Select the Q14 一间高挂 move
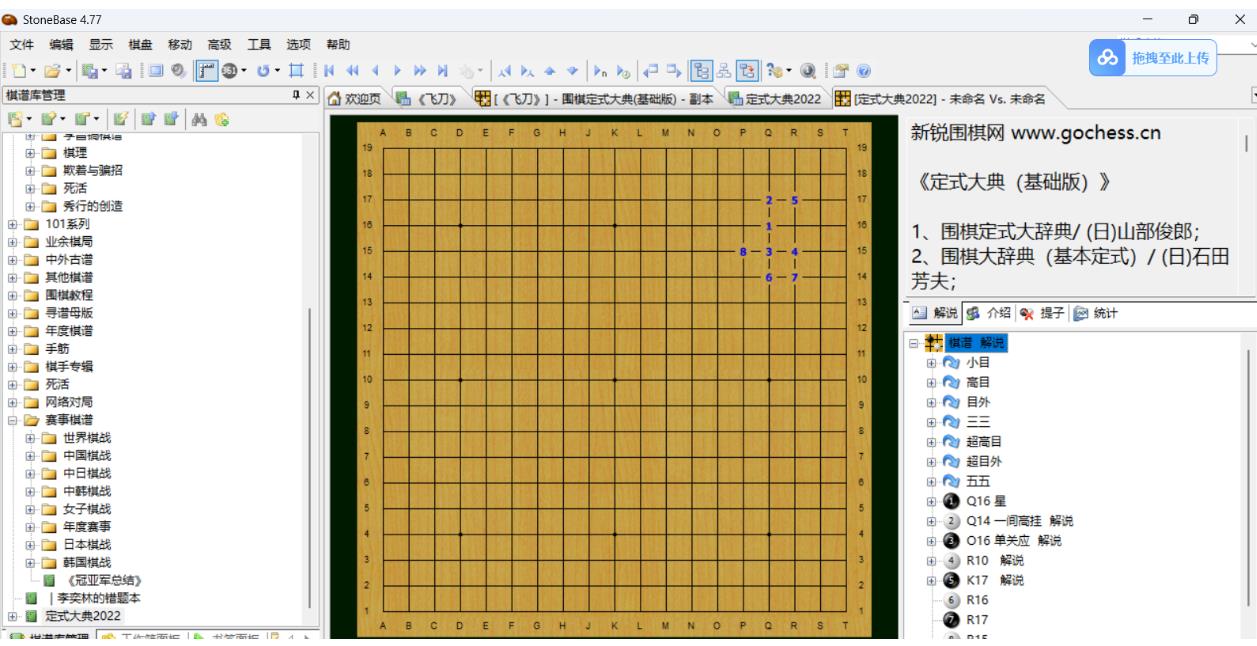The height and width of the screenshot is (646, 1257). (x=1020, y=521)
